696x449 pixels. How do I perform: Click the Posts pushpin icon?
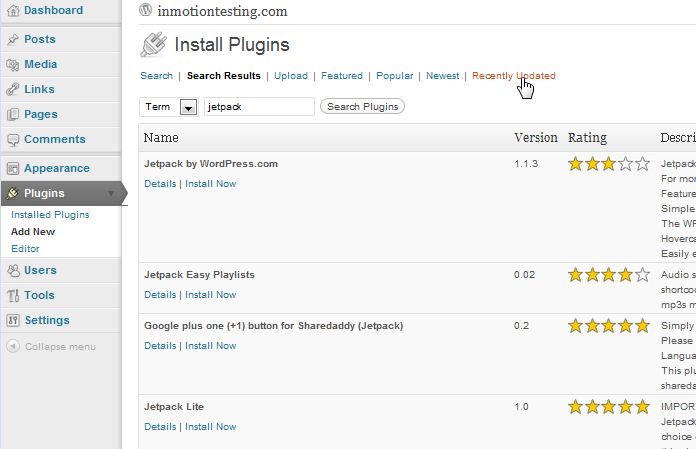12,39
